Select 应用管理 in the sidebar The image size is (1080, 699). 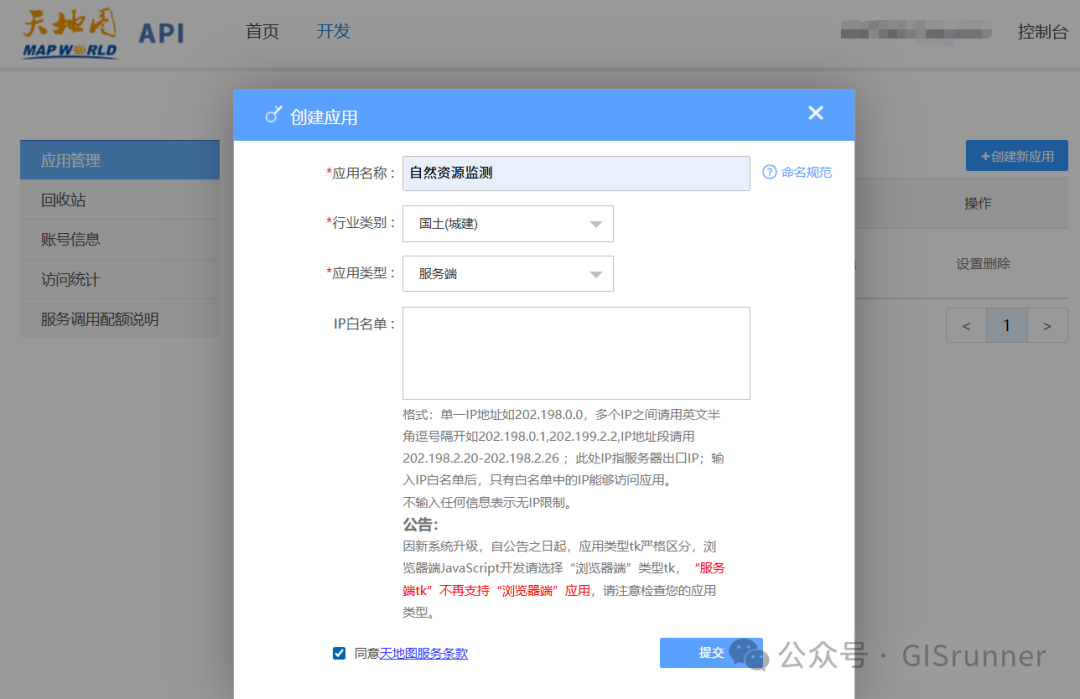(120, 160)
